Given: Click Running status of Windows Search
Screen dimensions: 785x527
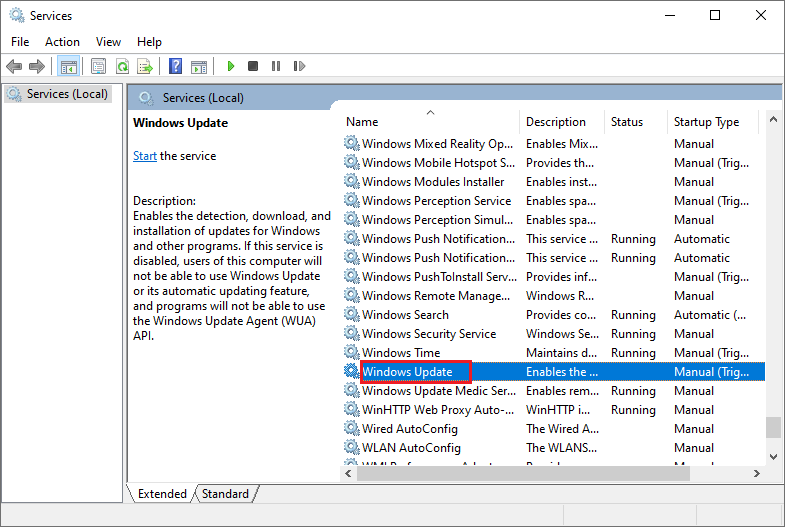Looking at the screenshot, I should [x=633, y=315].
